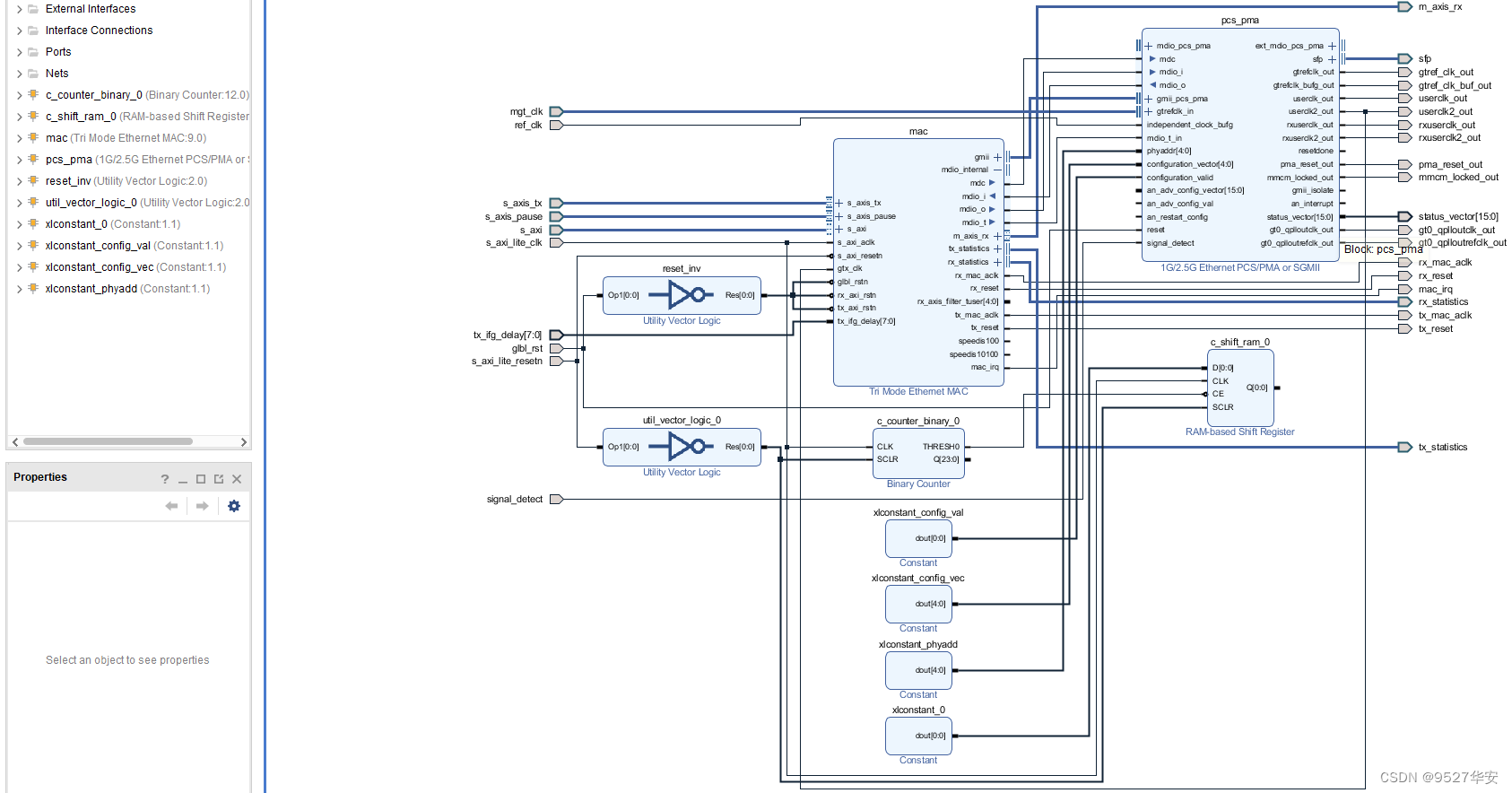Click the mgt_clk input port symbol
This screenshot has width=1512, height=793.
556,112
